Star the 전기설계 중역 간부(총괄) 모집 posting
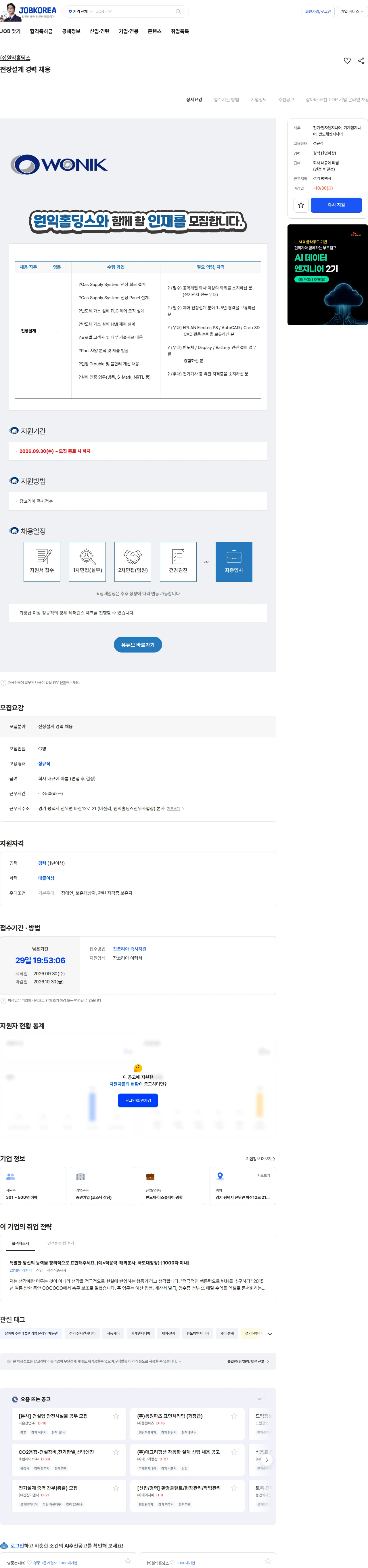 (116, 1488)
